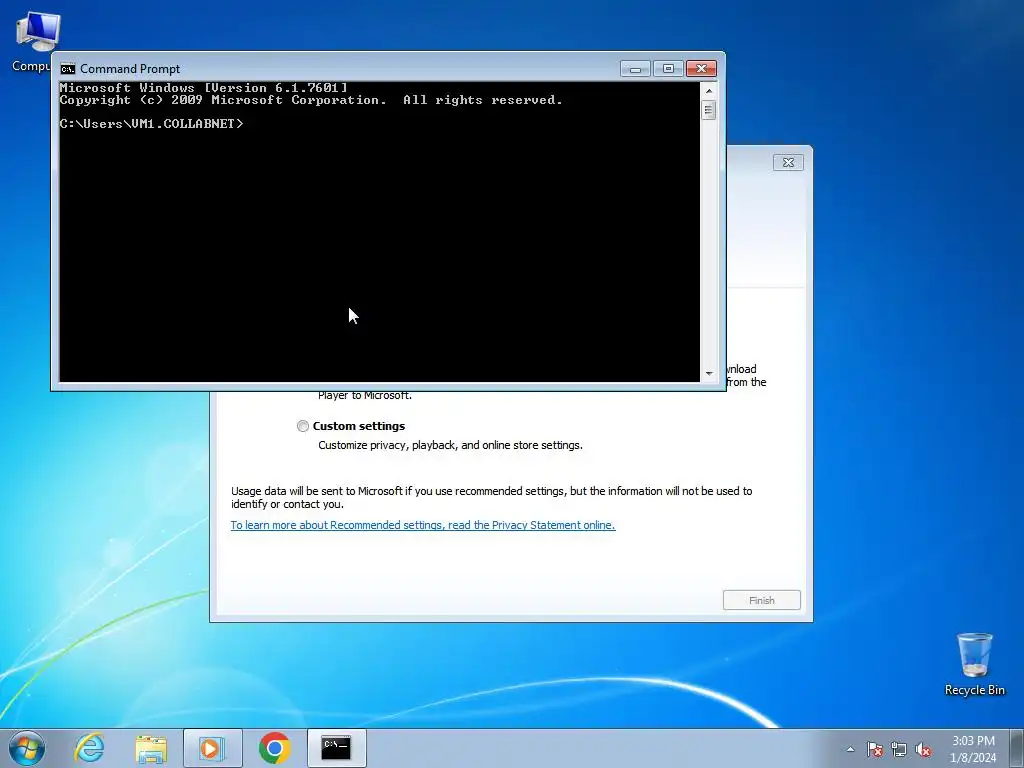Image resolution: width=1024 pixels, height=768 pixels.
Task: Maximize the Command Prompt window
Action: click(x=668, y=69)
